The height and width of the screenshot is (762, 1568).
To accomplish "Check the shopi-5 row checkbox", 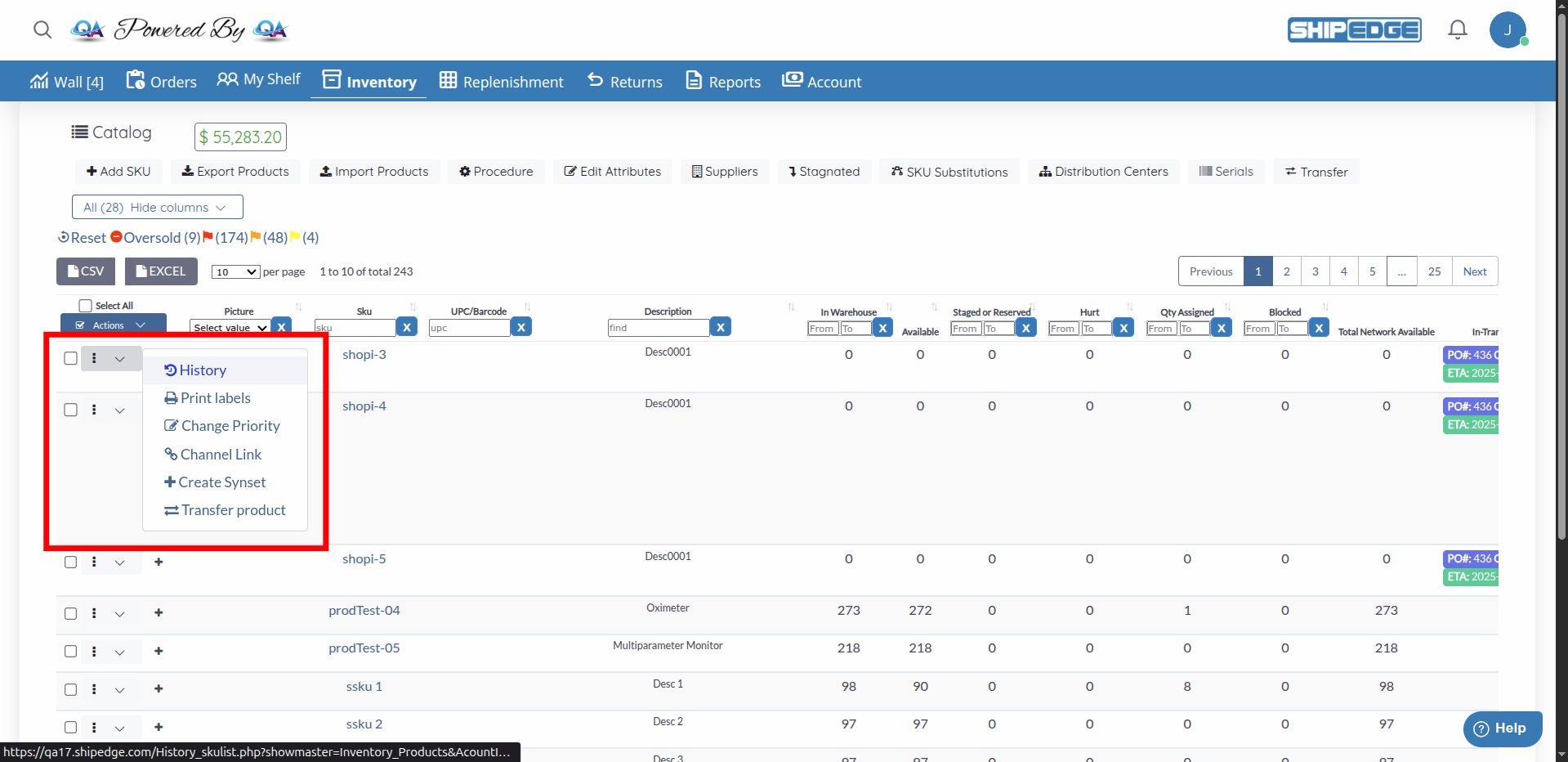I will [70, 562].
